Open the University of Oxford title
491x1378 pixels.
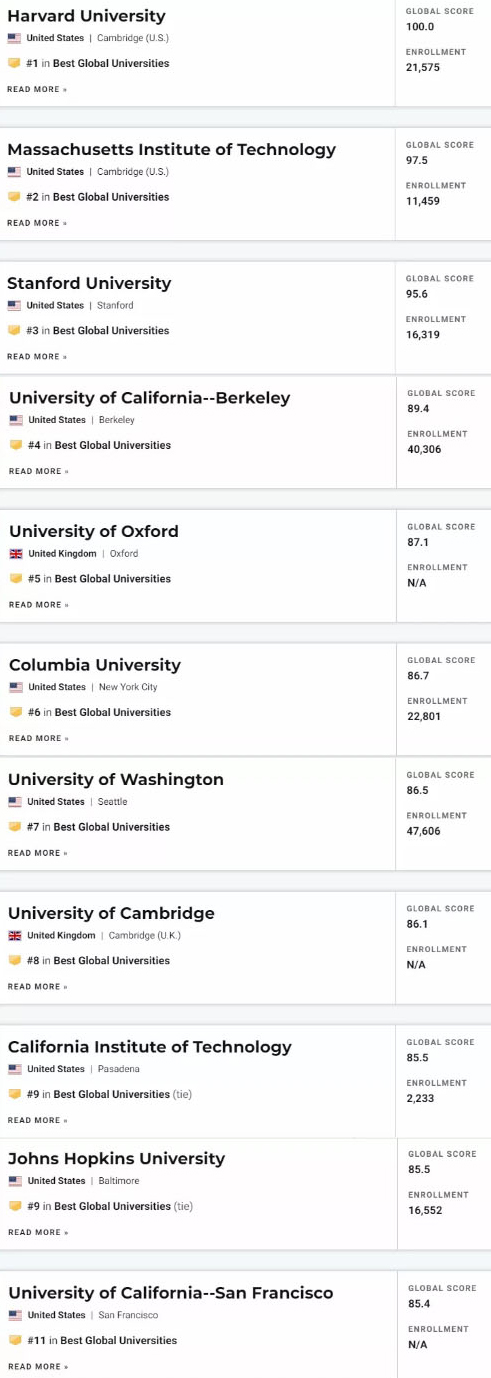[x=94, y=531]
